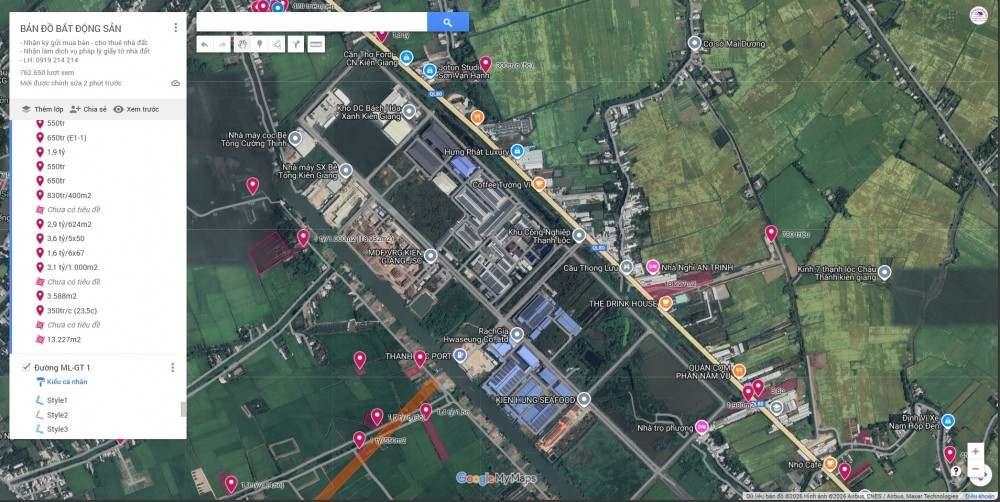Select the Add directions tool
This screenshot has width=1000, height=502.
[296, 44]
